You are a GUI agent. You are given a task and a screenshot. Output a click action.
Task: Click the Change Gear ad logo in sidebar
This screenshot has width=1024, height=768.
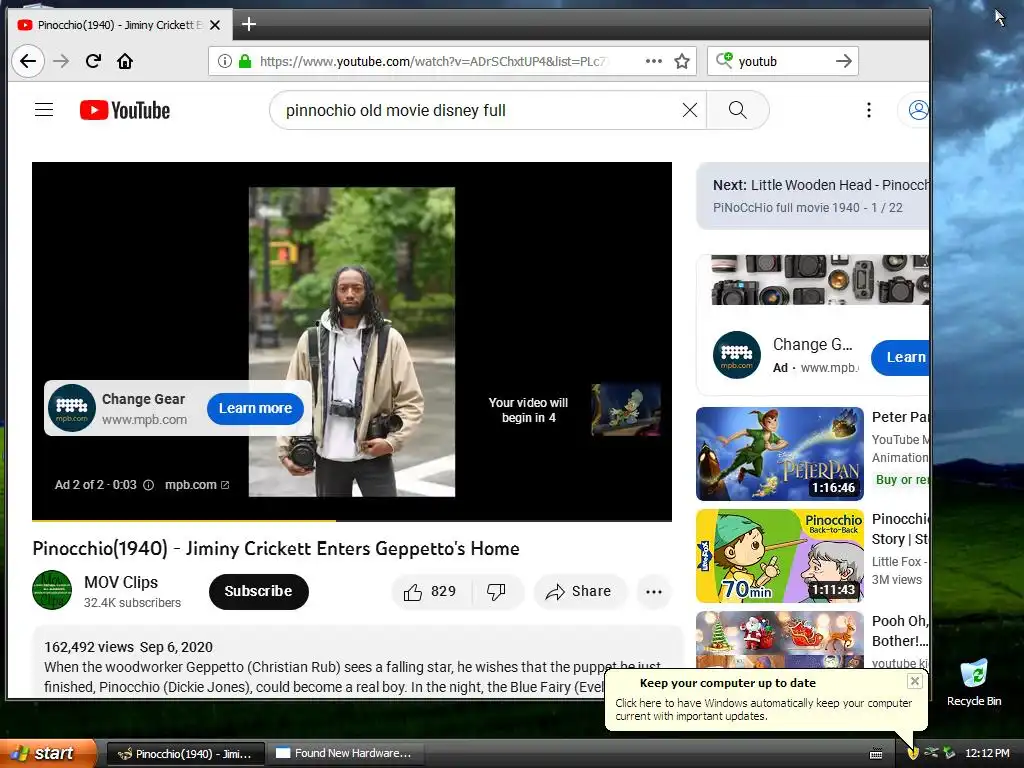[x=737, y=355]
